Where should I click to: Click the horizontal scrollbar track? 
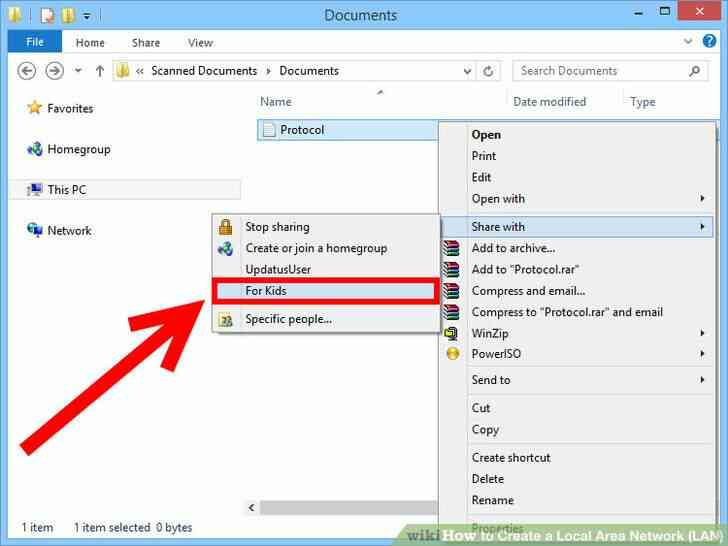(x=348, y=507)
